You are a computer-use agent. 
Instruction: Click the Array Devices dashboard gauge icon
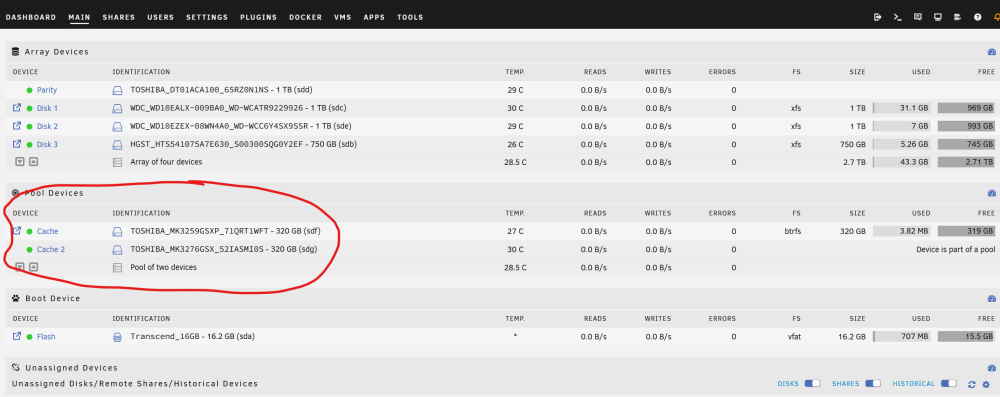[x=991, y=52]
